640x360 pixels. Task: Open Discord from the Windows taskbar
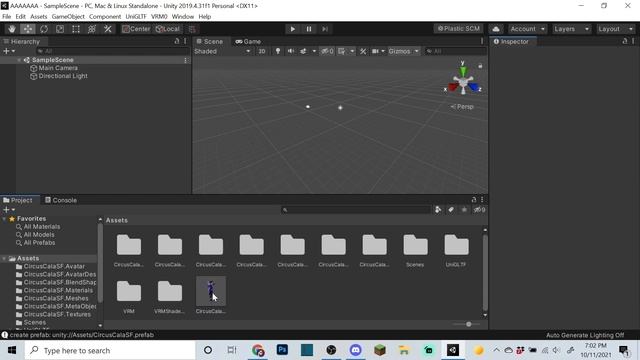pos(356,350)
